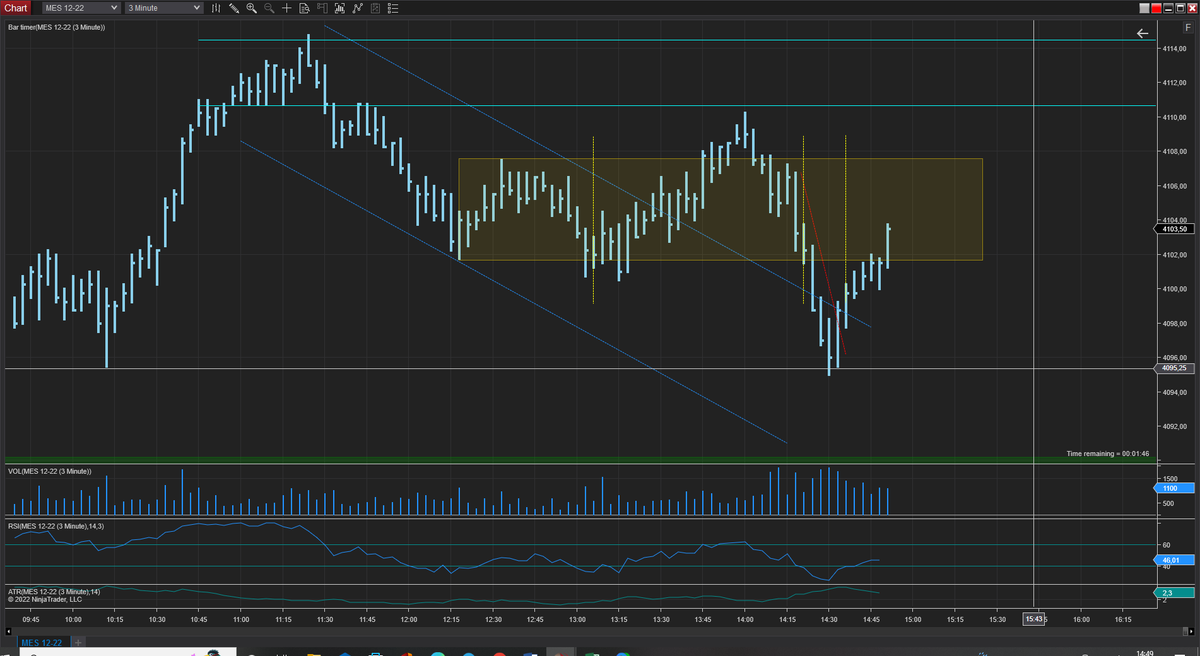Click the 14:49 taskbar clock
This screenshot has height=656, width=1200.
tap(1145, 652)
